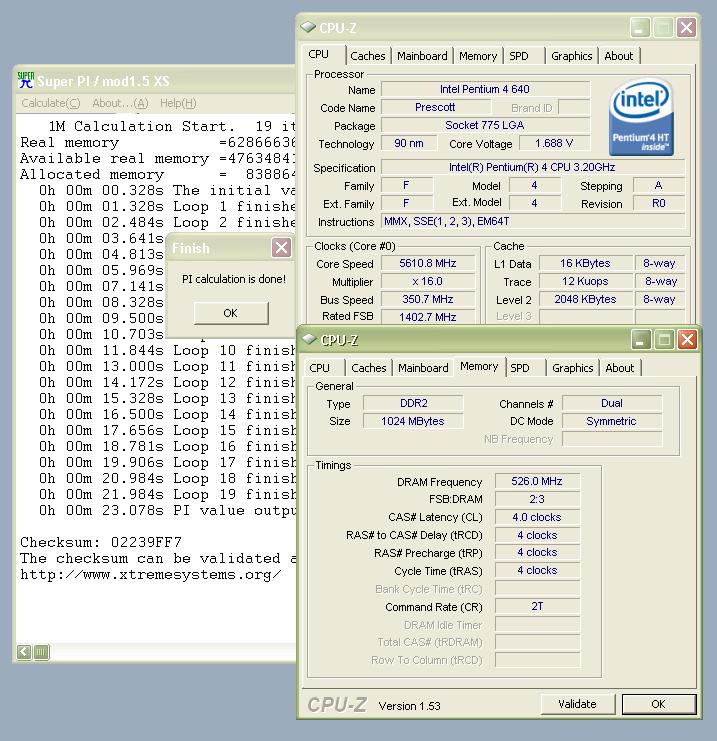Open About tab in the Memory CPU-Z window
The image size is (717, 741).
[620, 368]
